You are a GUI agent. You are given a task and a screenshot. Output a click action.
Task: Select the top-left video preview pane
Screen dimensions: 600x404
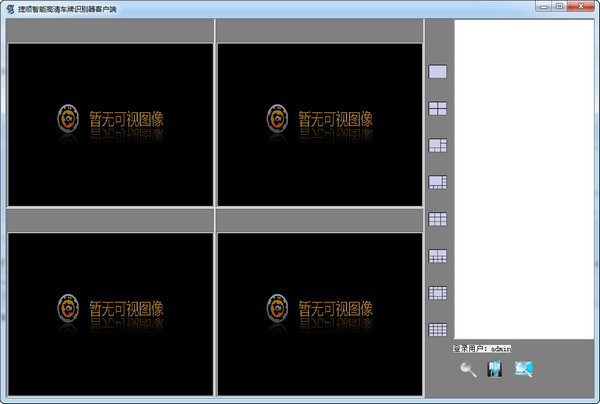click(x=110, y=125)
